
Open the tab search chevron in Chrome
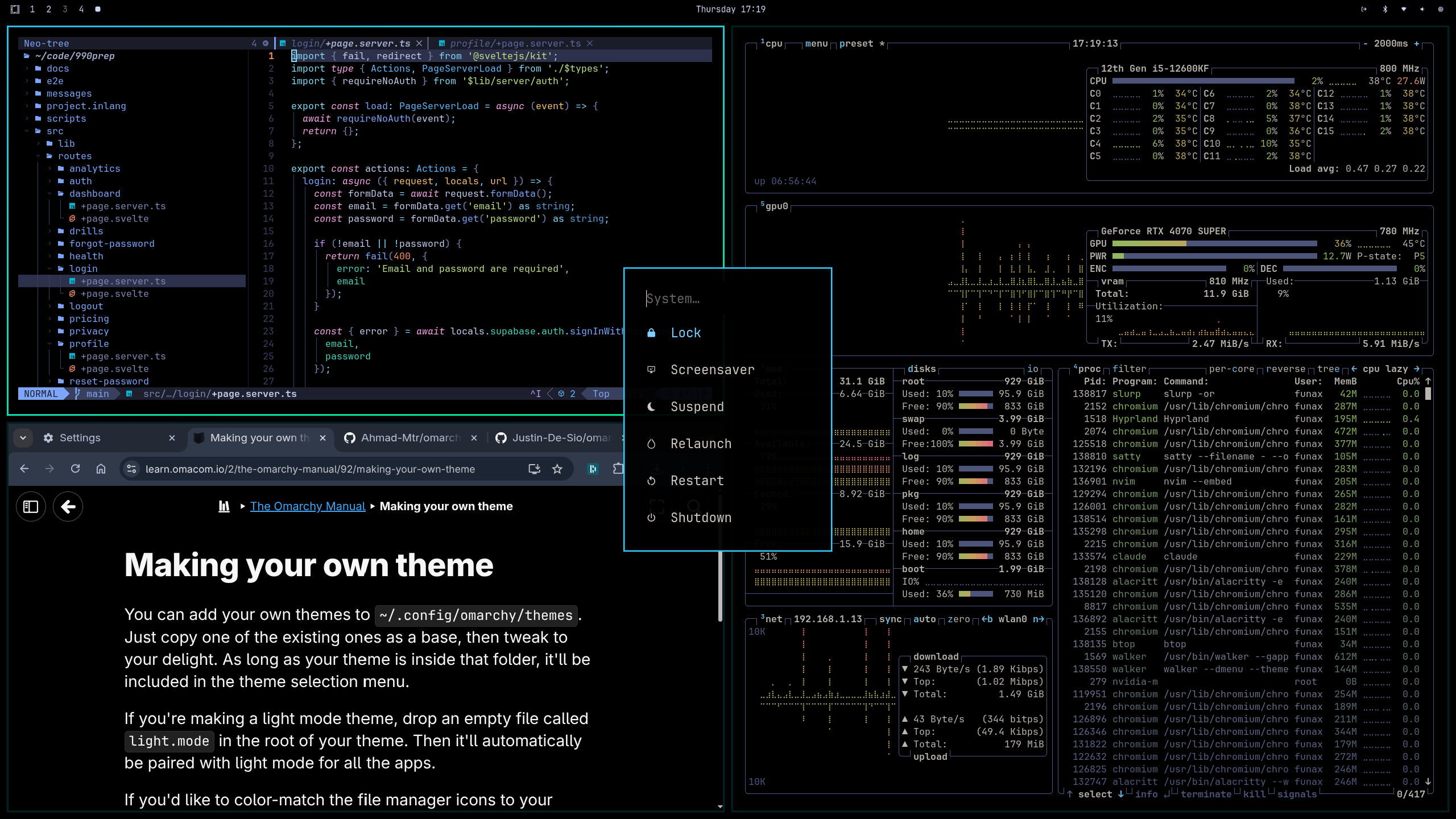23,438
